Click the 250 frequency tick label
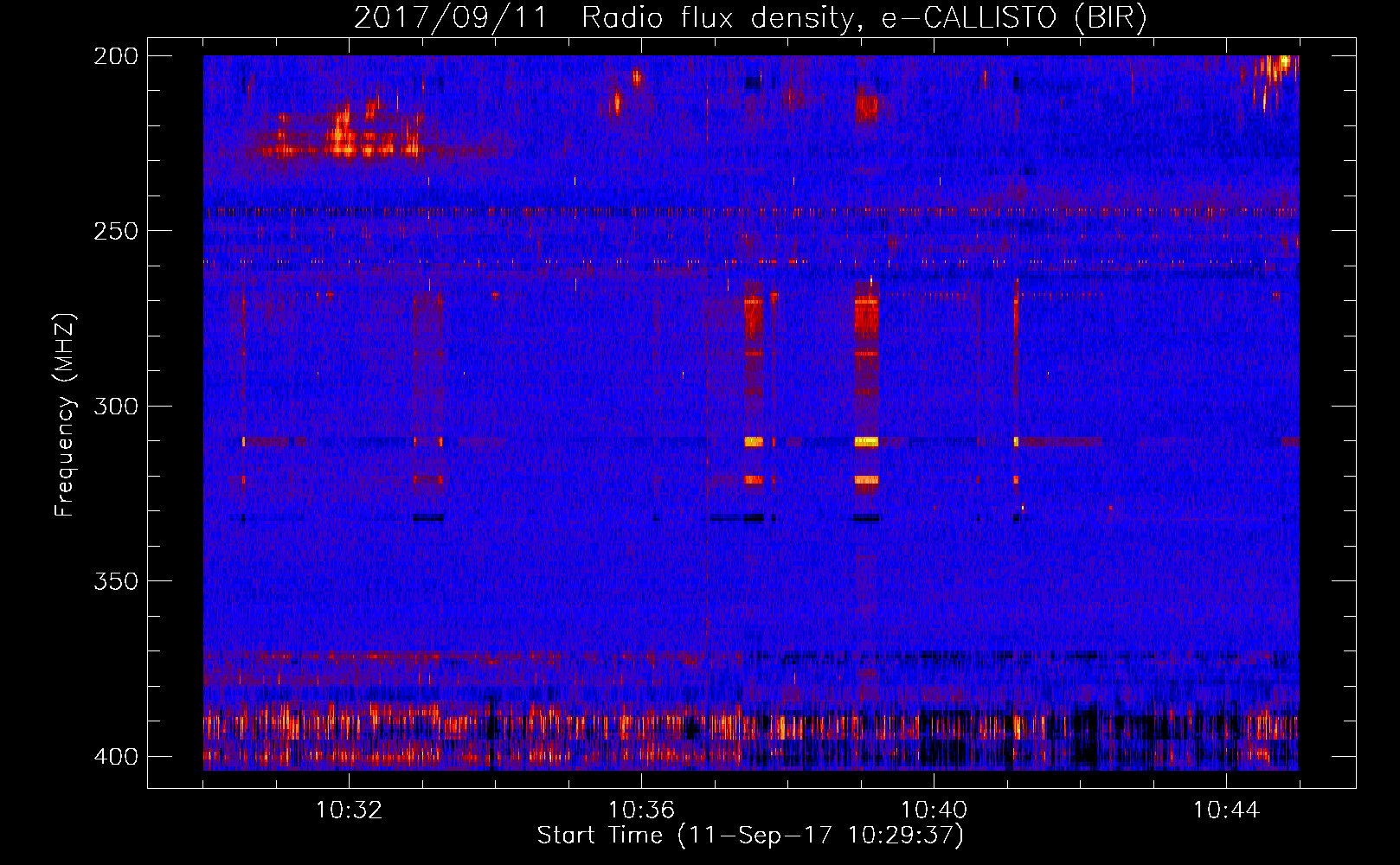 point(115,231)
